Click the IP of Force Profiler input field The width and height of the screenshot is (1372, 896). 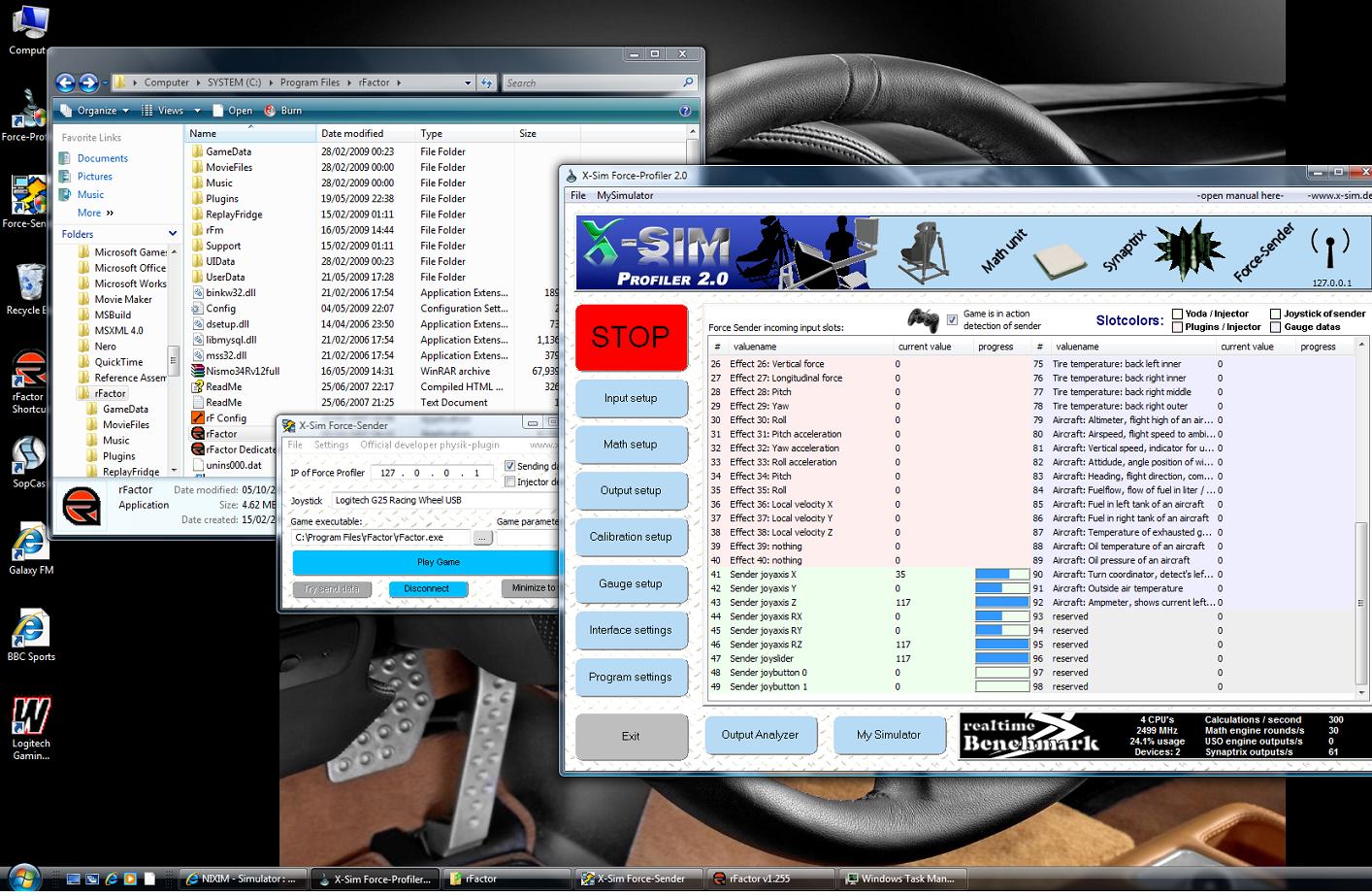tap(432, 473)
